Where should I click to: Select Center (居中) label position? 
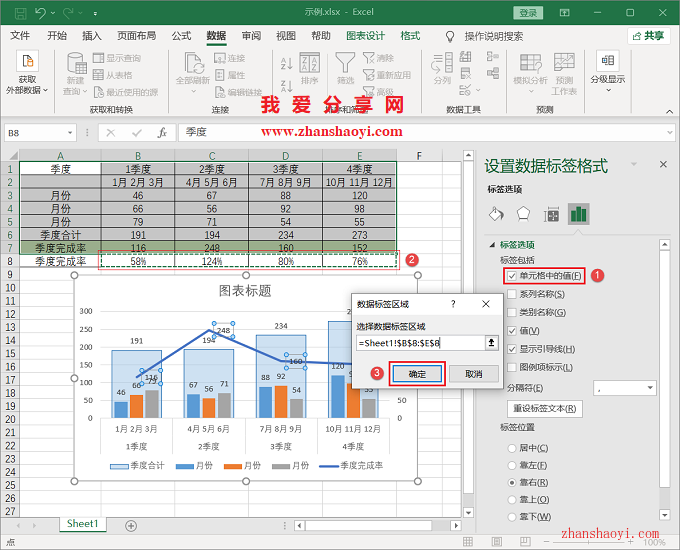tap(512, 448)
